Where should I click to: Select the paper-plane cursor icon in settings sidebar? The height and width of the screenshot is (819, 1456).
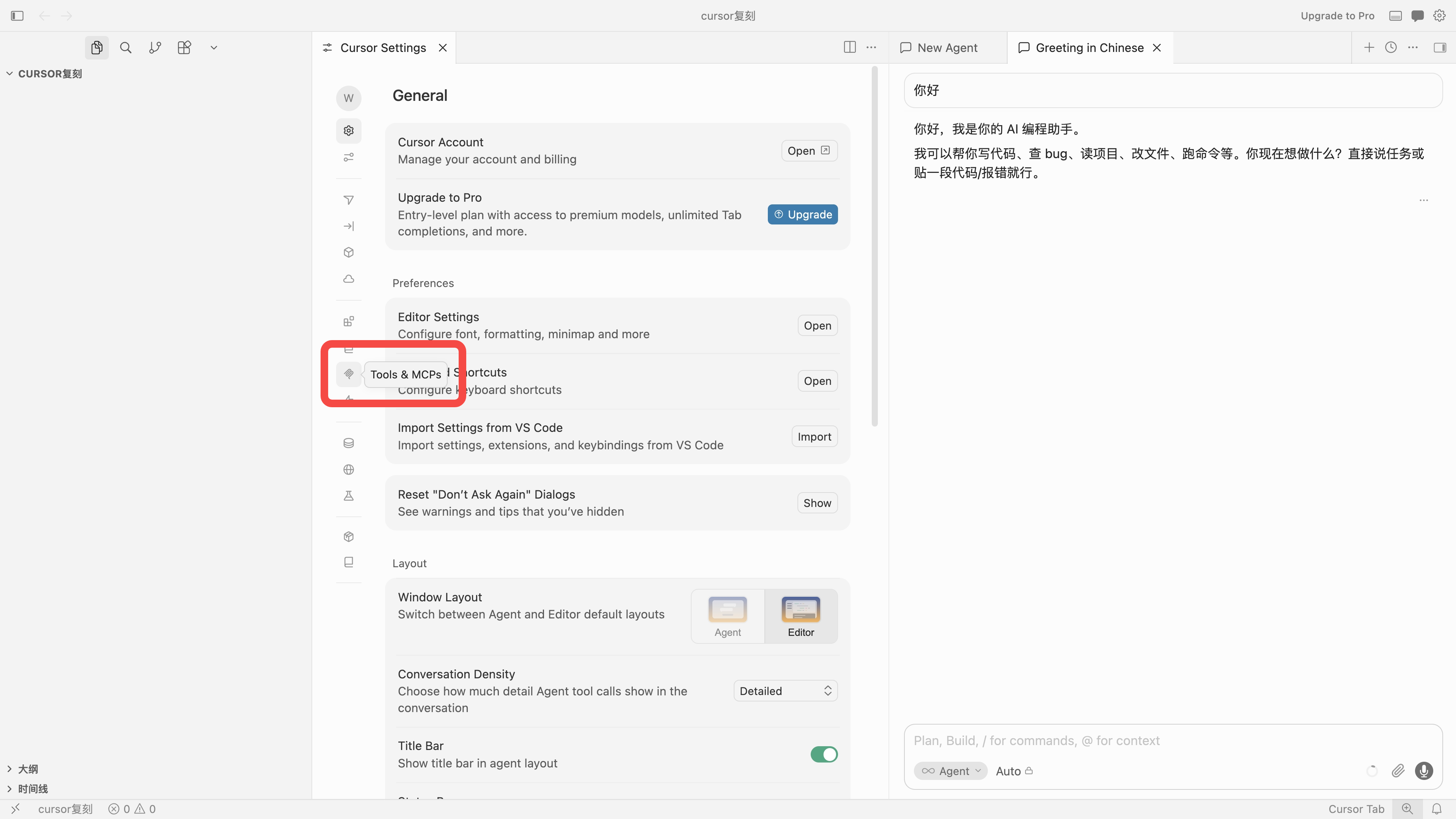pyautogui.click(x=349, y=200)
